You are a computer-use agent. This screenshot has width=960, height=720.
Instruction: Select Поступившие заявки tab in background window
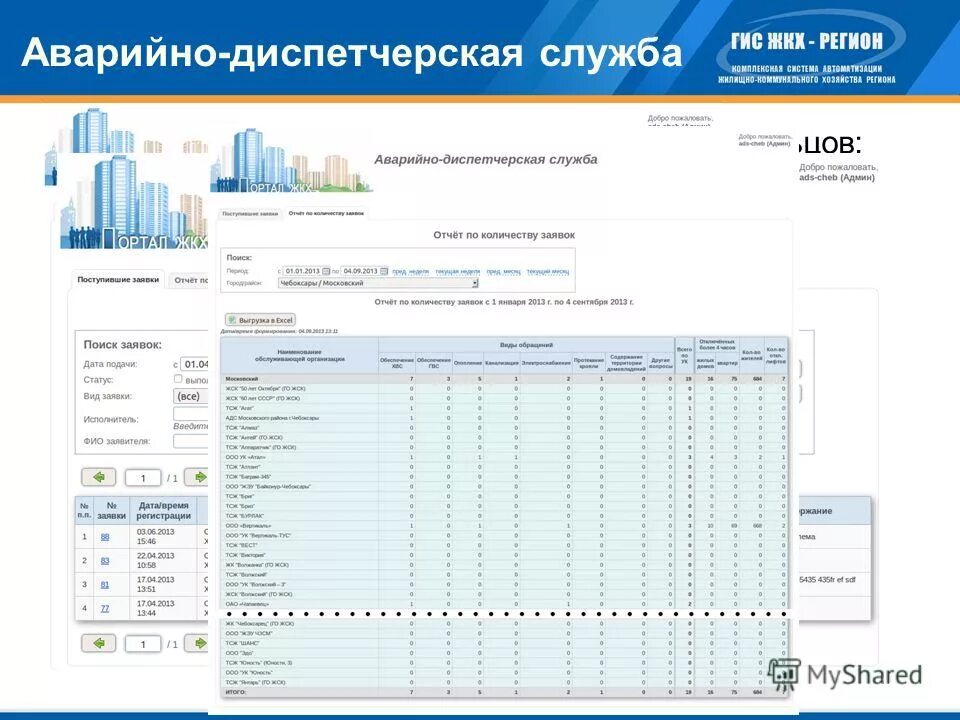118,279
